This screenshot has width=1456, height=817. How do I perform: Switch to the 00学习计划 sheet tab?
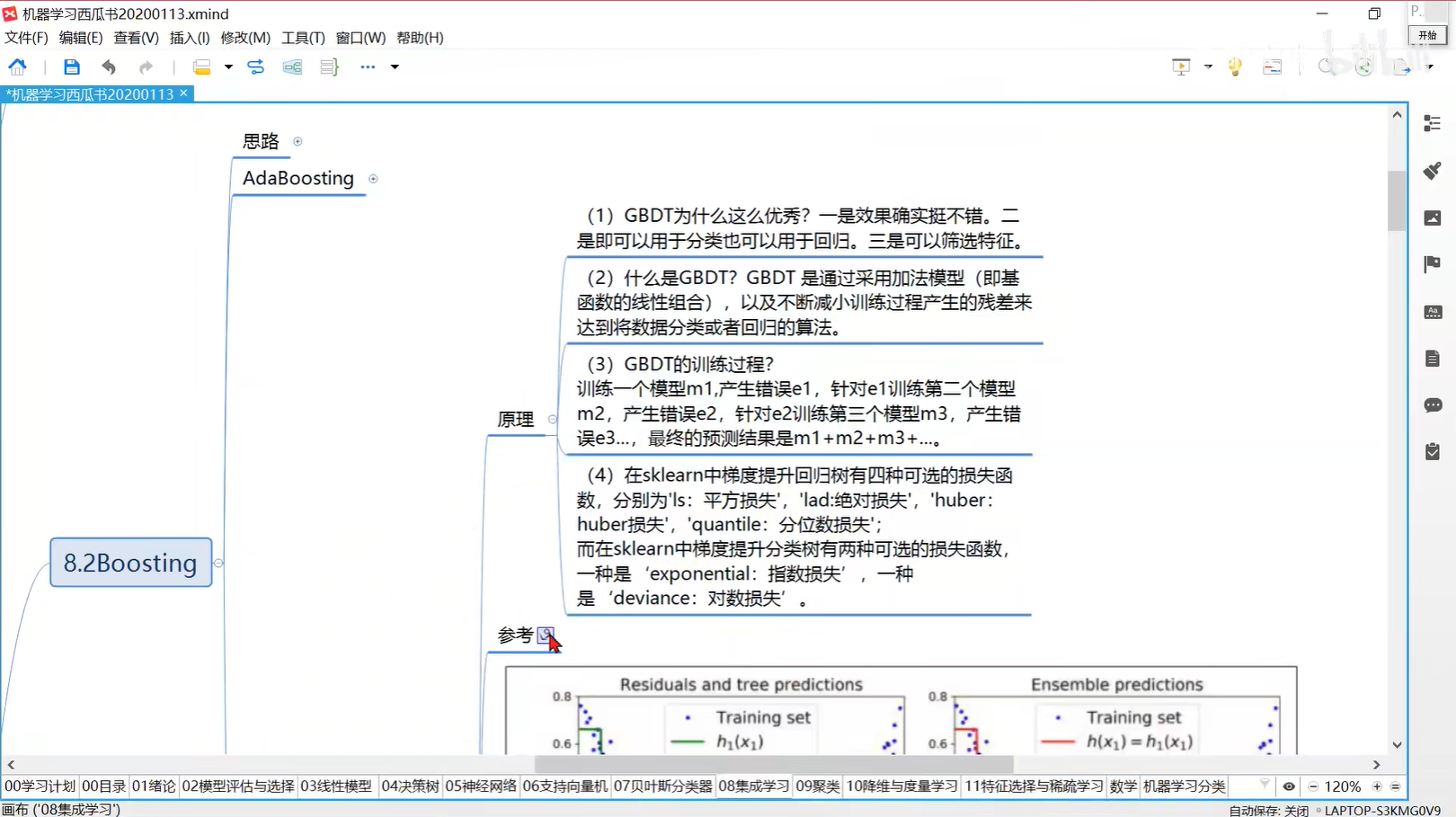(x=40, y=786)
